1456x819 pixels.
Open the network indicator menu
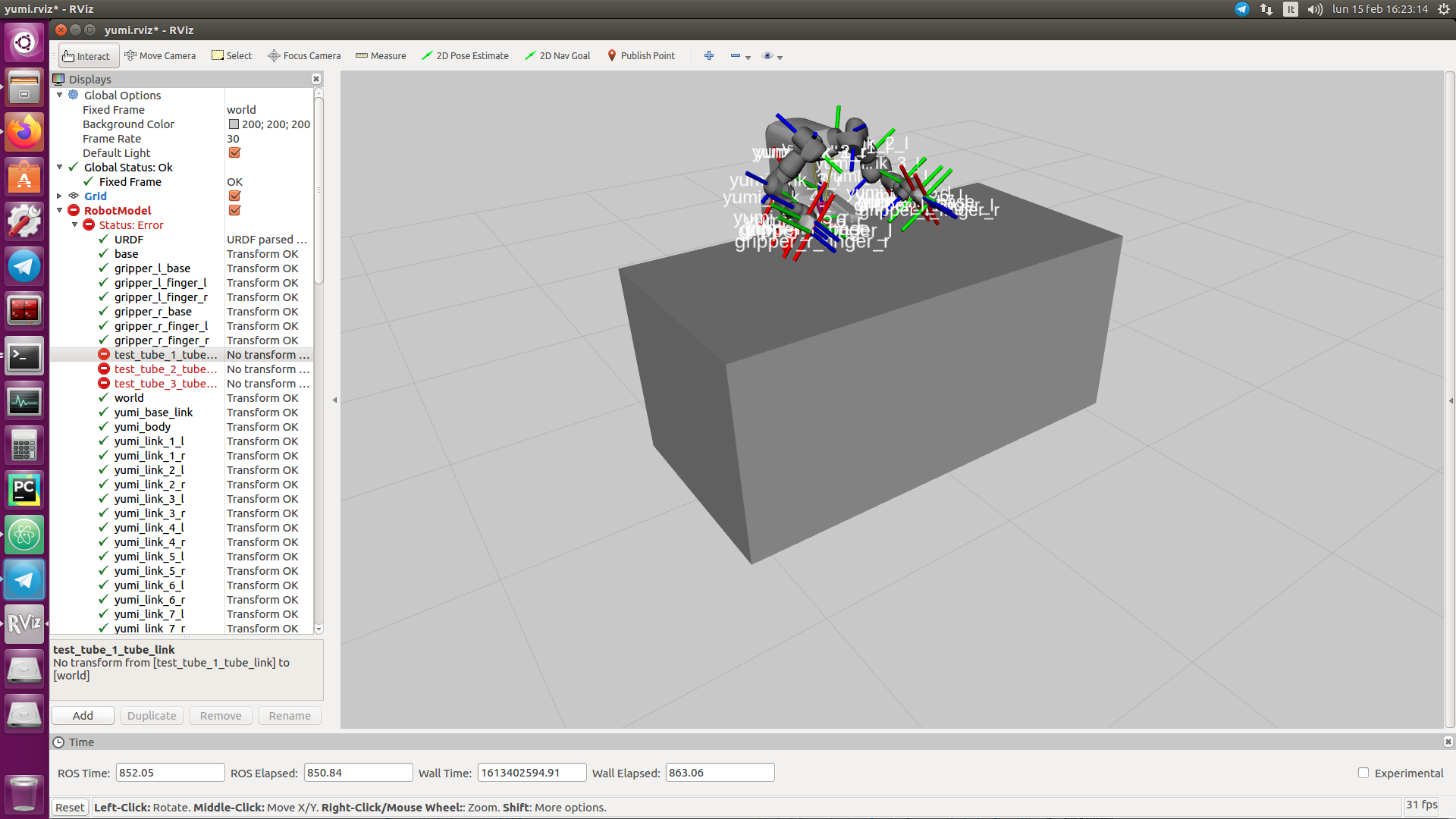(x=1266, y=9)
